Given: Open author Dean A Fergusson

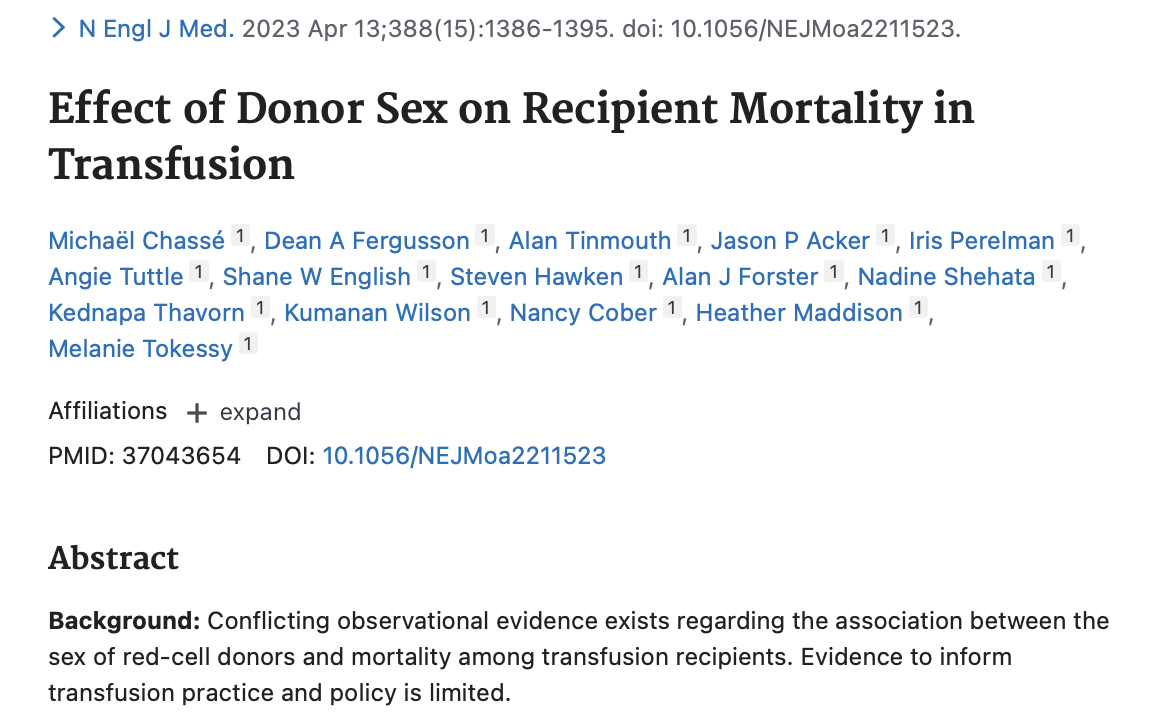Looking at the screenshot, I should pos(367,241).
